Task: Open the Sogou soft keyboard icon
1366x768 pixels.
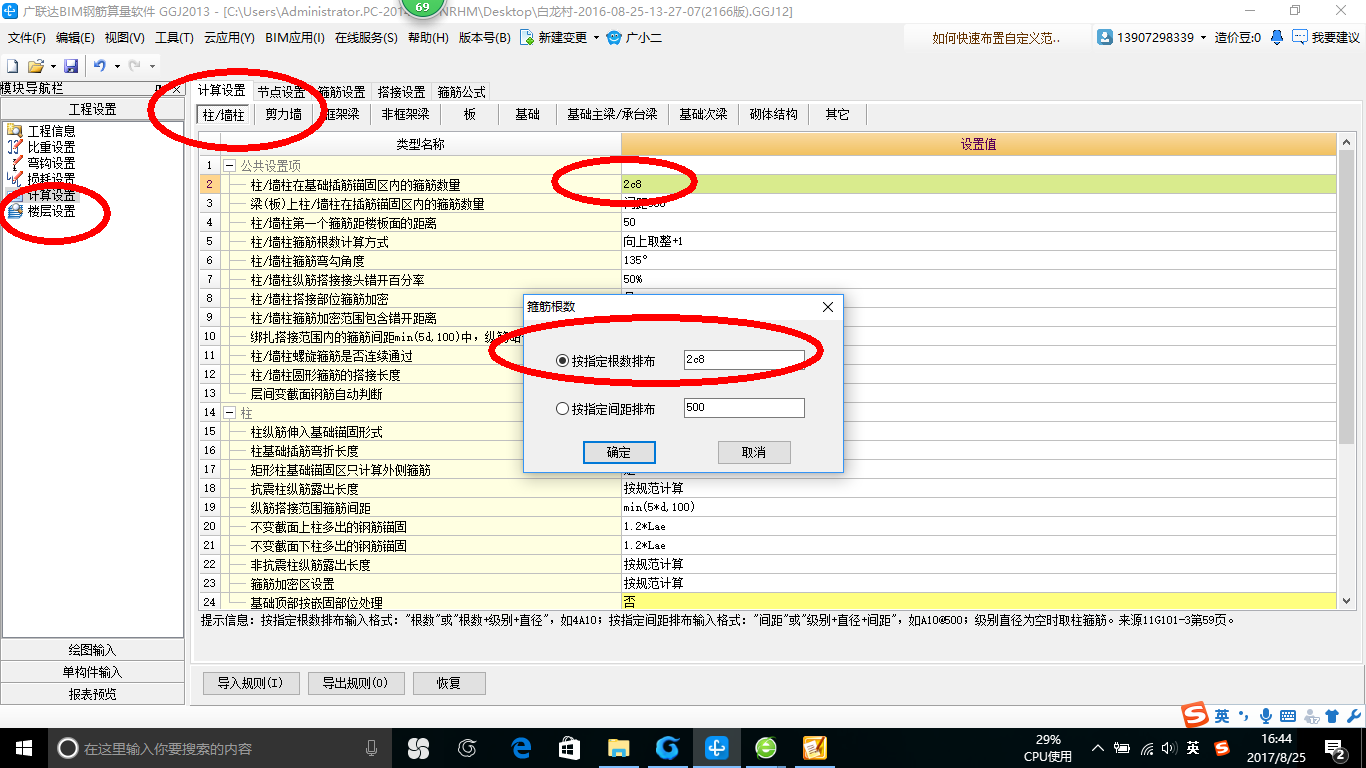Action: click(x=1288, y=716)
